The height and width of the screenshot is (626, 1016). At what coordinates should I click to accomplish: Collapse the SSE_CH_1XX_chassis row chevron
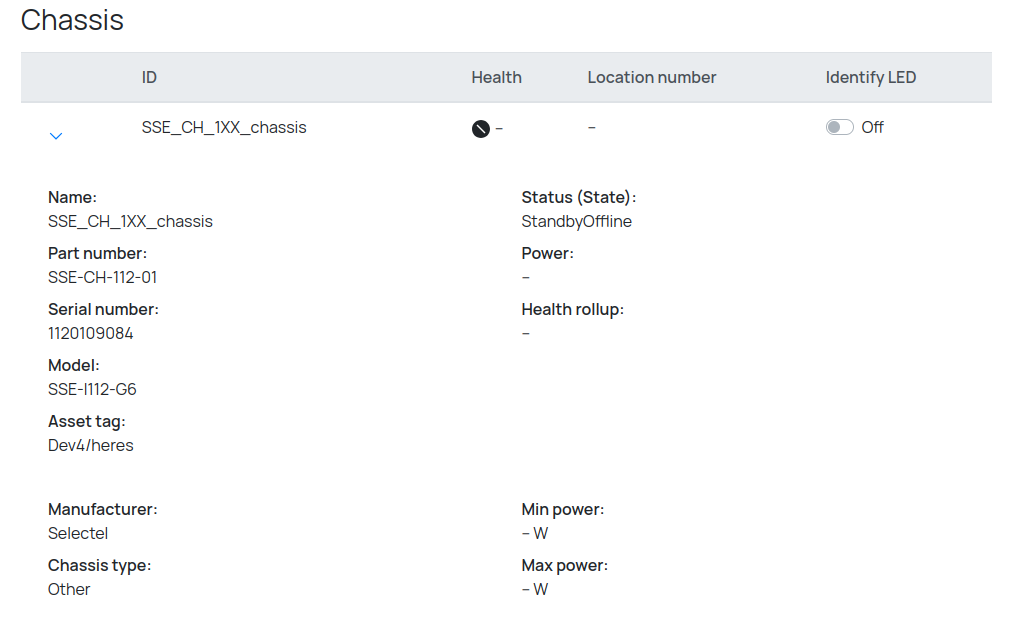[x=56, y=135]
